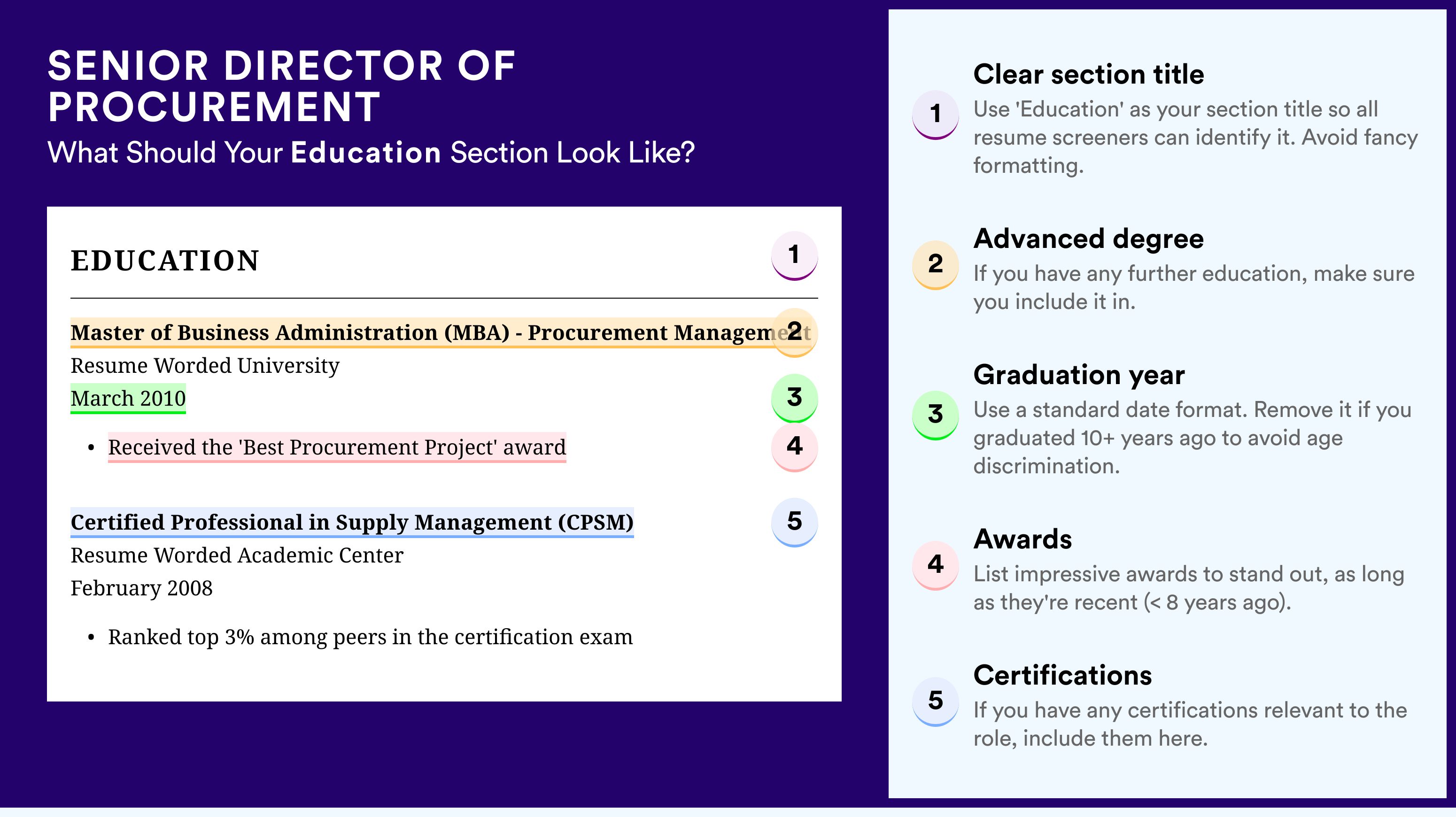This screenshot has height=817, width=1456.
Task: Click the number 1 badge next to Clear section title
Action: tap(936, 114)
